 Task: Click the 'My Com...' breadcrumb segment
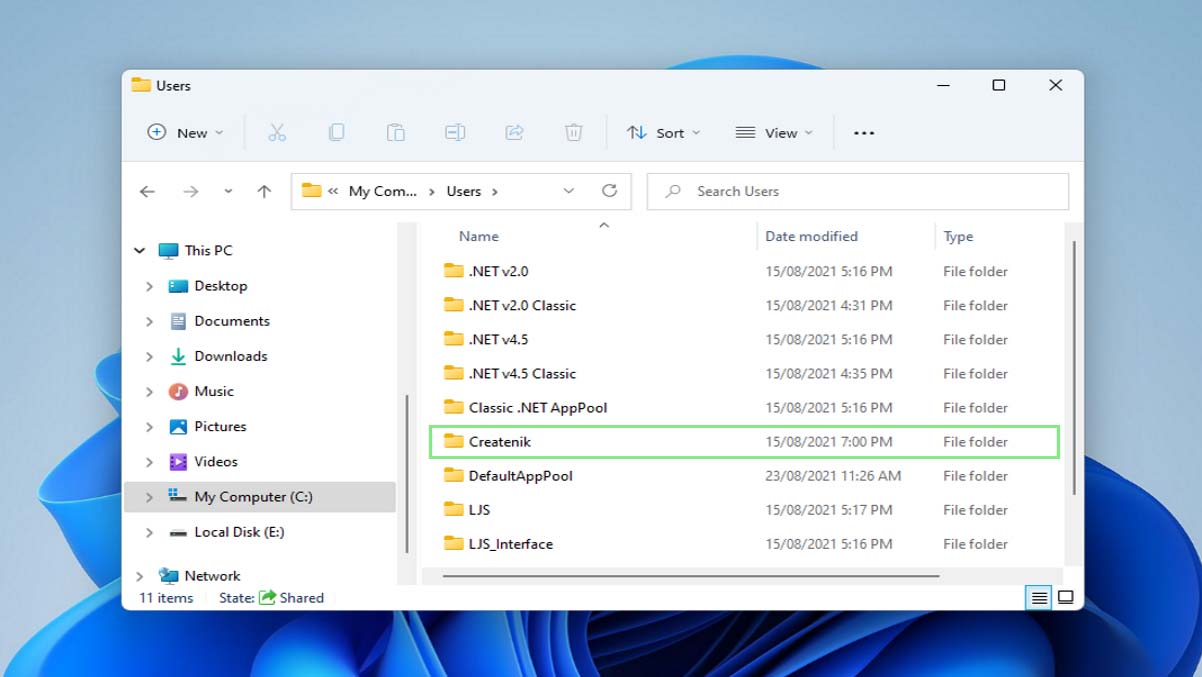point(383,191)
